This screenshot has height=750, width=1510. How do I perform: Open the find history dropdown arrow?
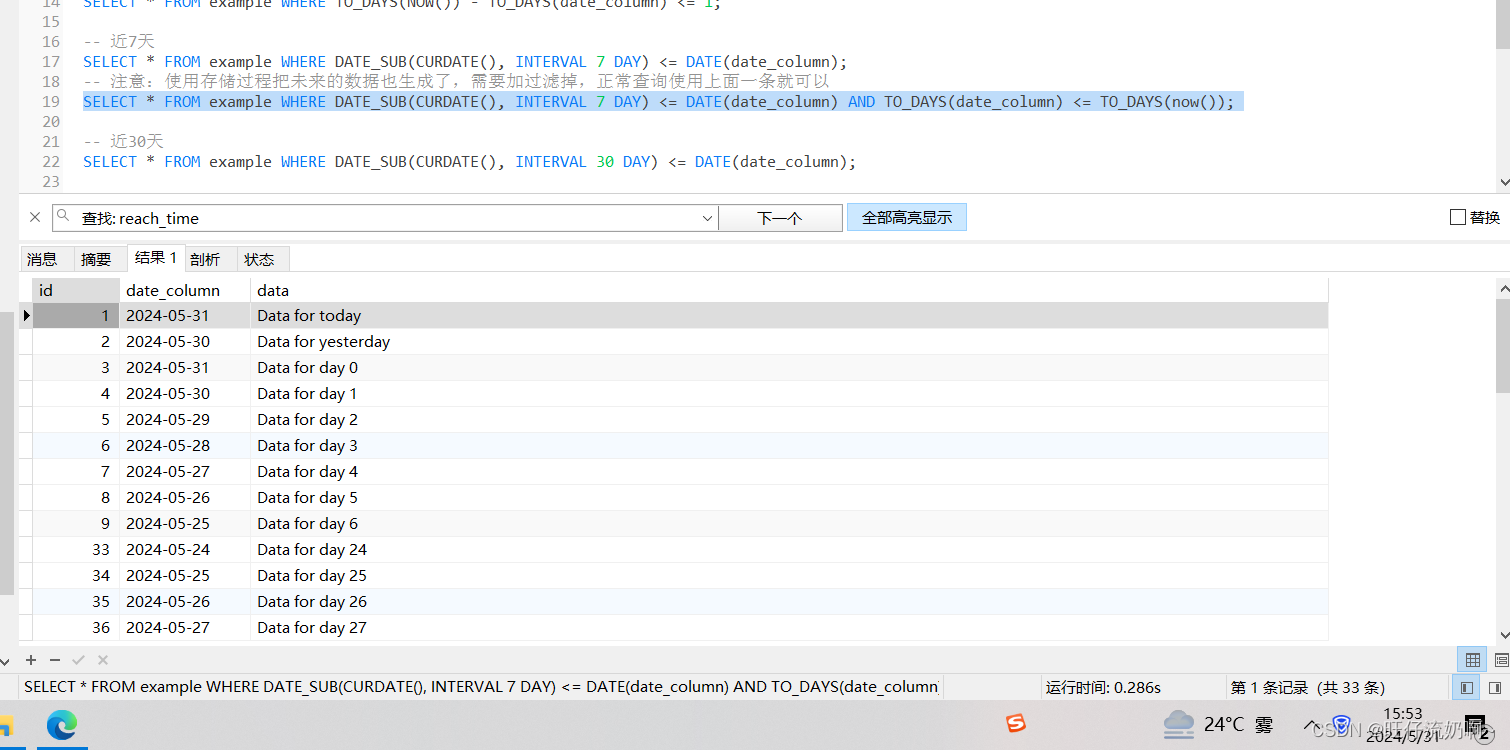click(x=708, y=218)
